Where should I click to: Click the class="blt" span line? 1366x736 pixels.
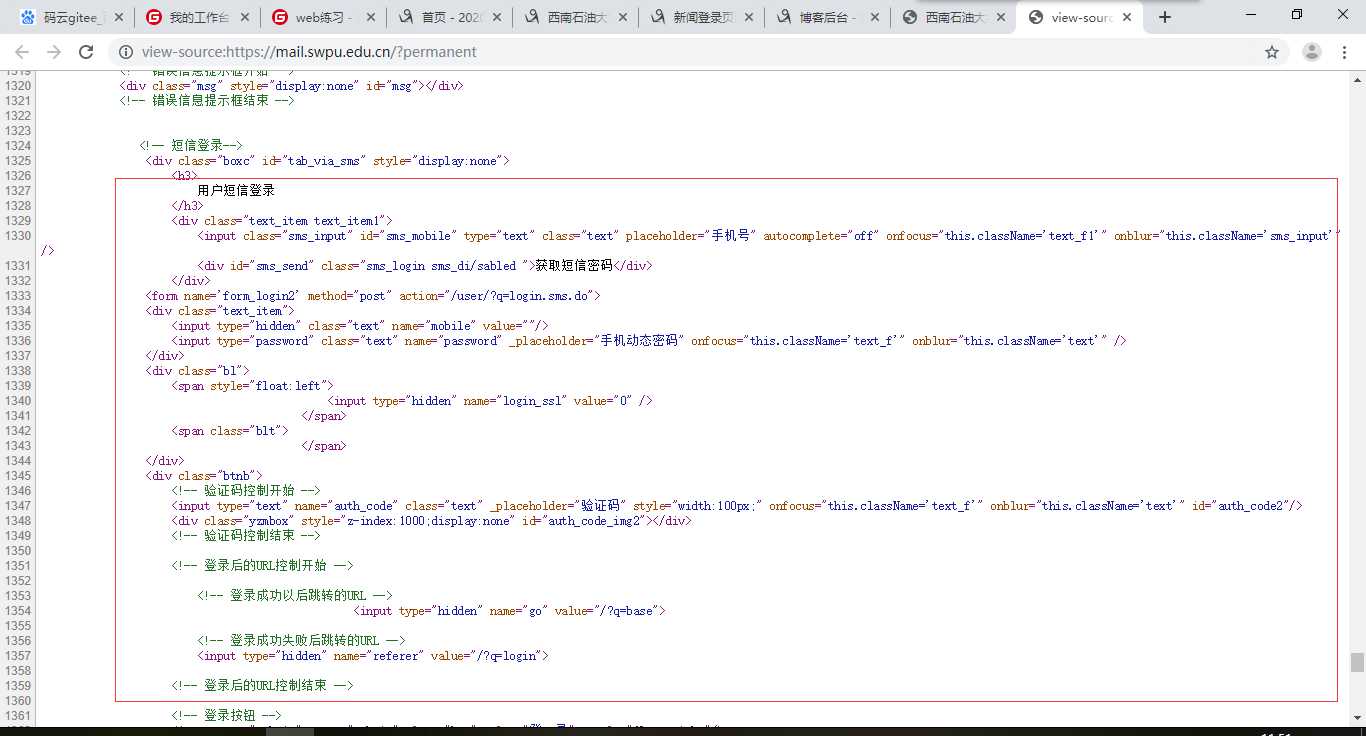coord(230,431)
